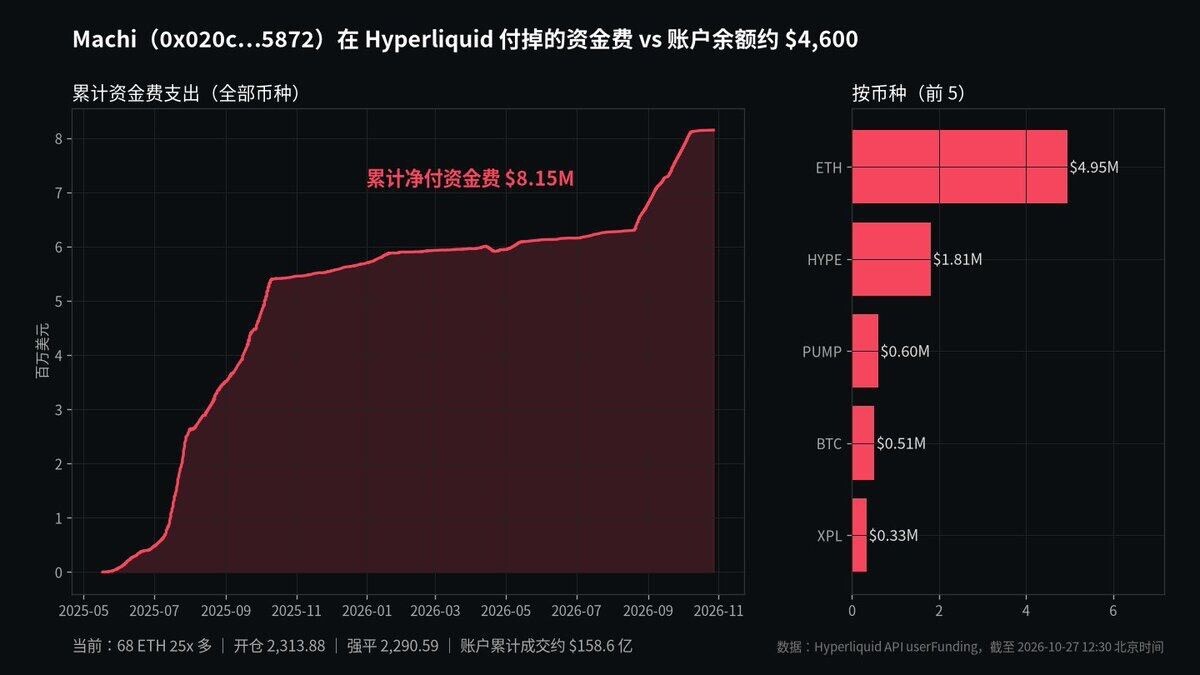Click the "ETH" axis label
The height and width of the screenshot is (675, 1200).
click(x=829, y=167)
